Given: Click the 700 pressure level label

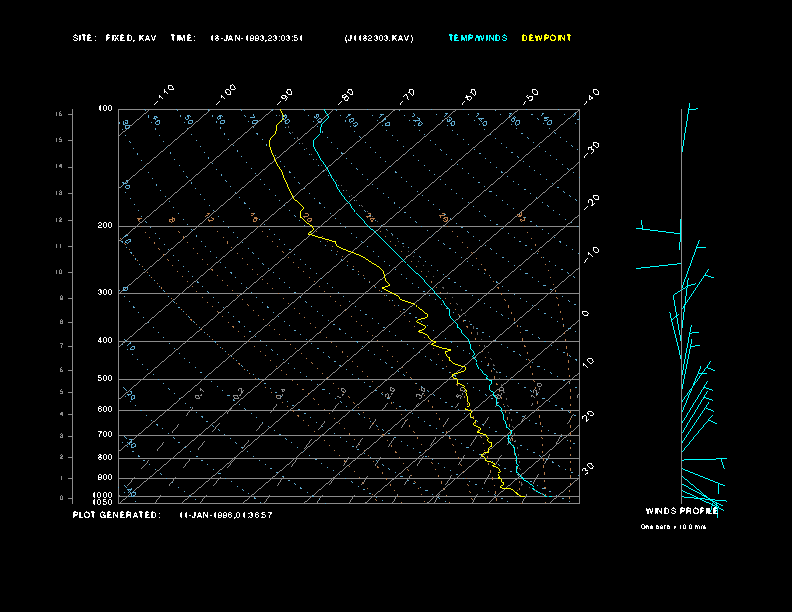Looking at the screenshot, I should [105, 435].
